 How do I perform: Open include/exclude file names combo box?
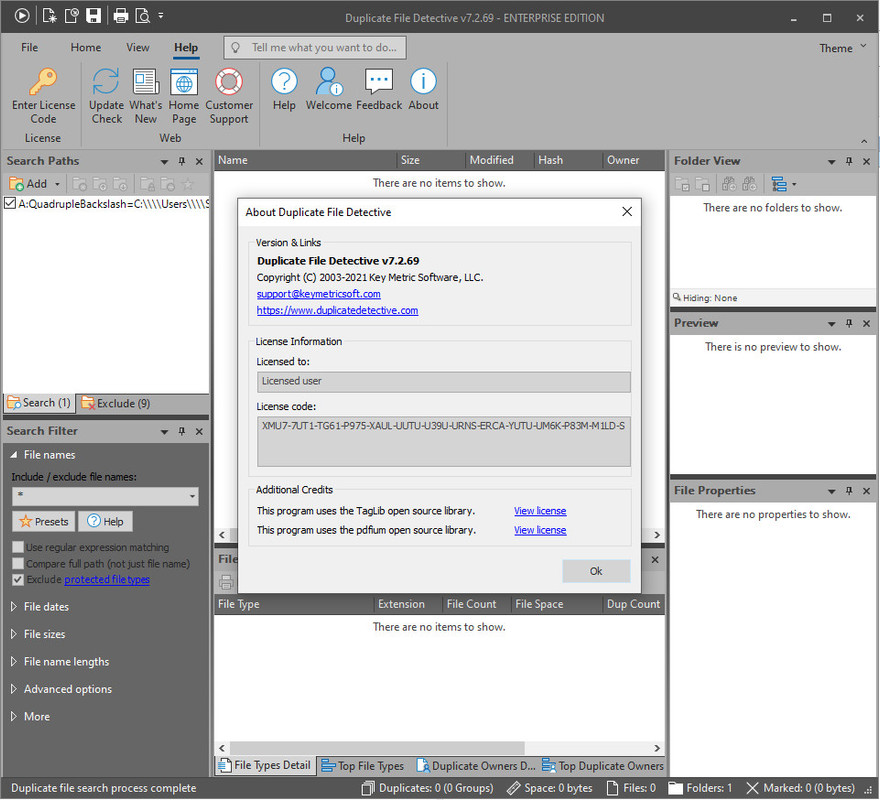(x=106, y=497)
